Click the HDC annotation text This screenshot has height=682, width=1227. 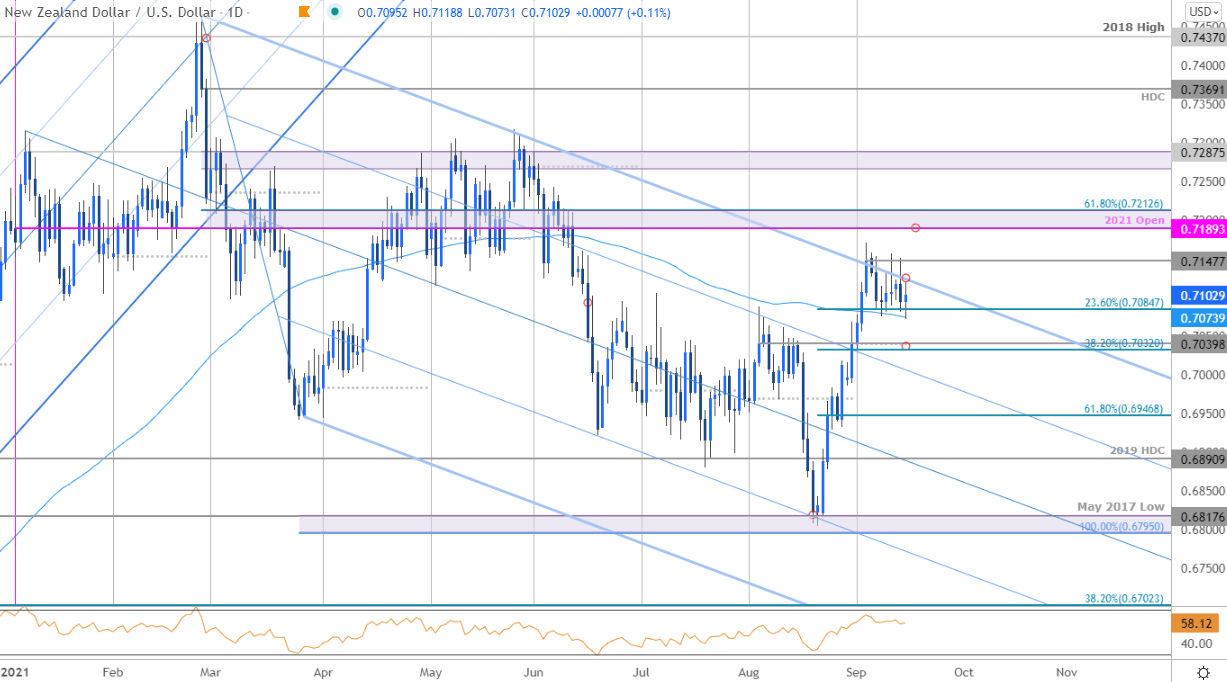click(1153, 98)
